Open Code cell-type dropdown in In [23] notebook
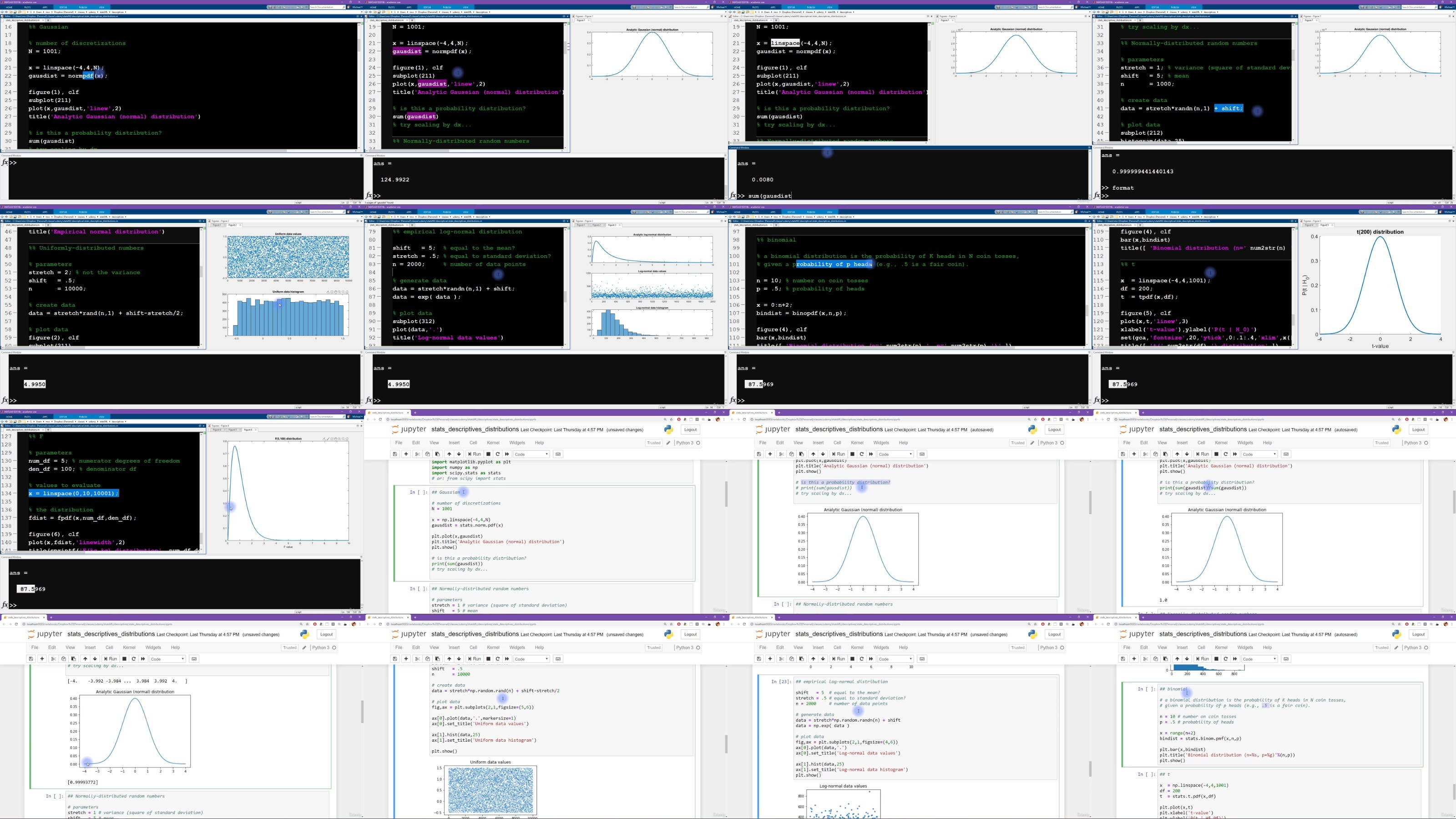The image size is (1456, 819). pos(895,658)
